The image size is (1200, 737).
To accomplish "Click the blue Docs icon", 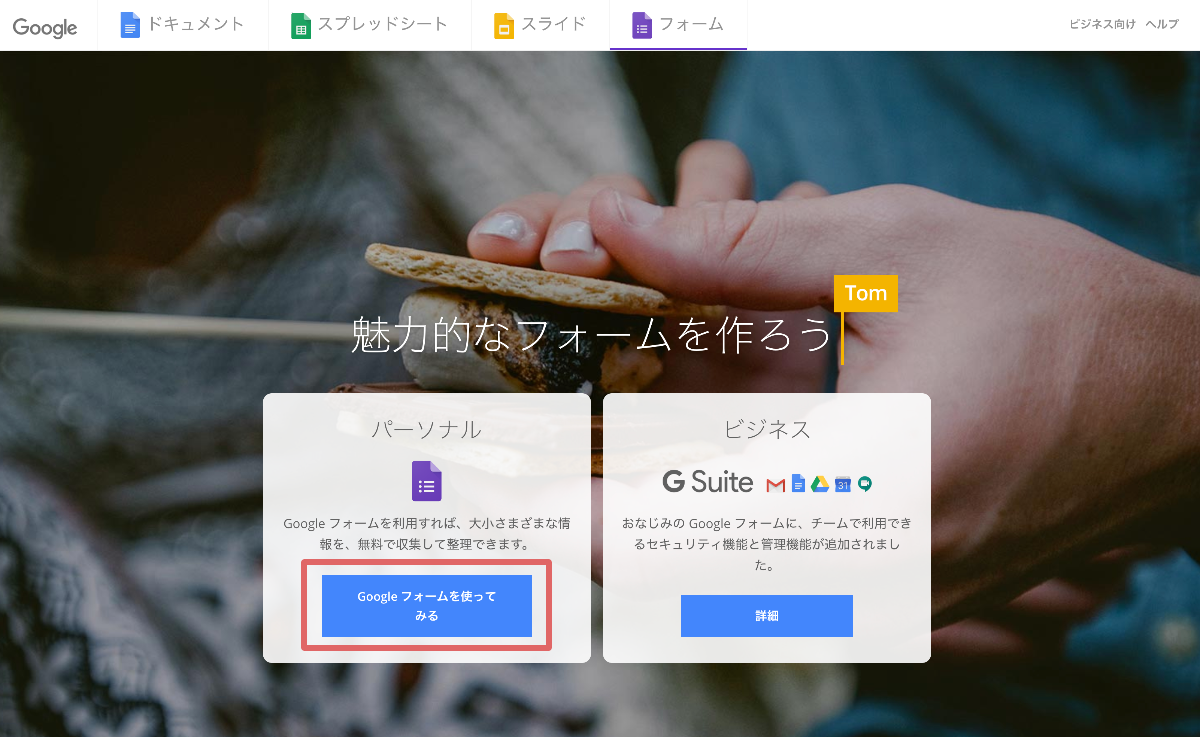I will (x=130, y=25).
